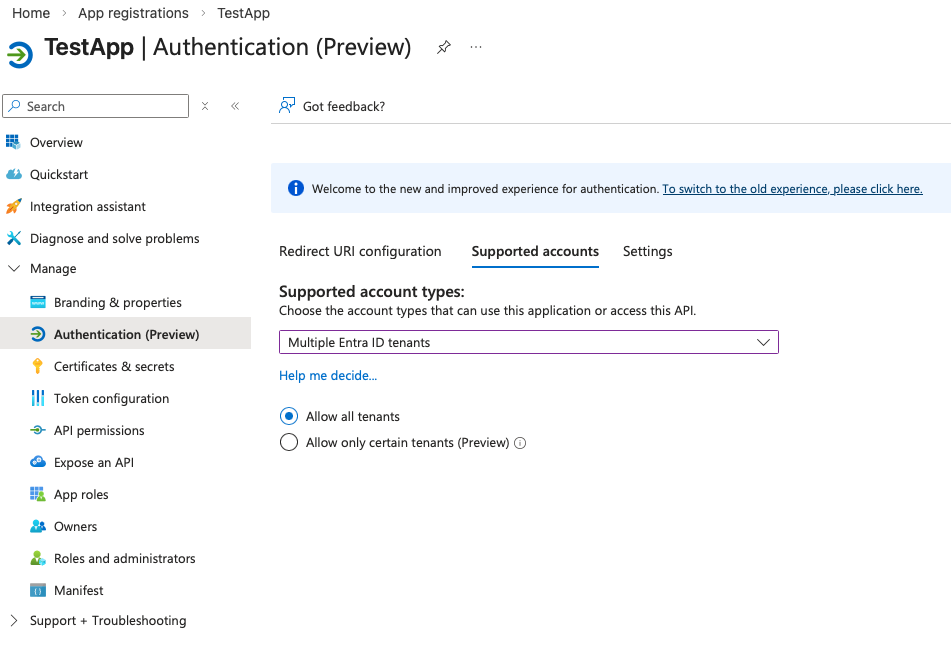The image size is (951, 651).
Task: Select the Allow all tenants radio button
Action: [x=289, y=416]
